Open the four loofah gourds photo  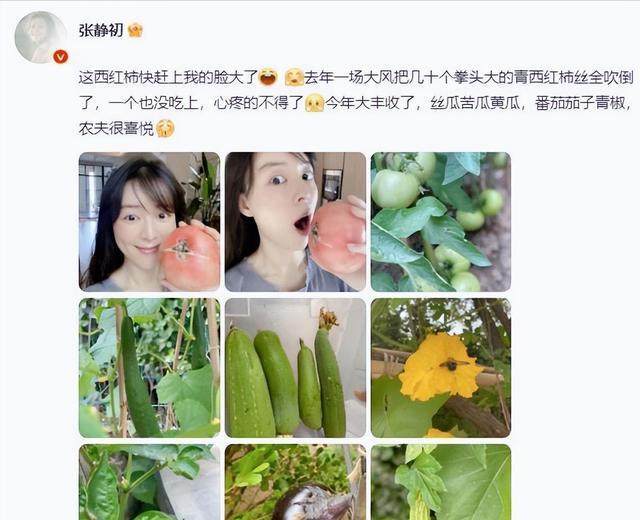[296, 368]
